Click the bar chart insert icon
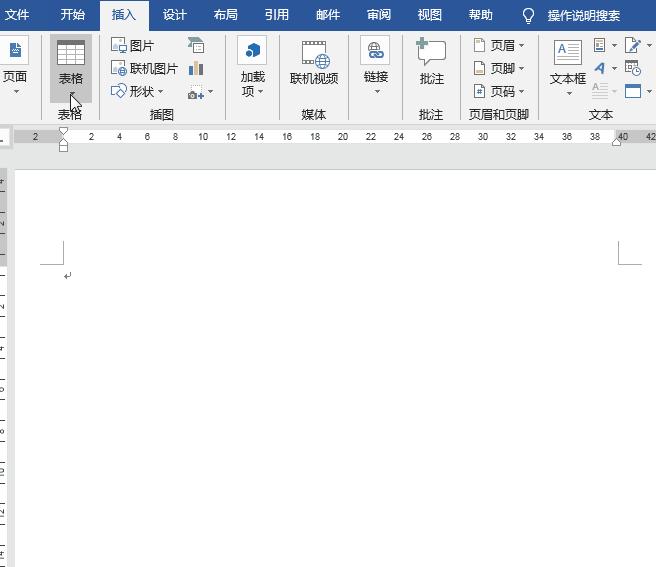The image size is (656, 567). pos(196,68)
